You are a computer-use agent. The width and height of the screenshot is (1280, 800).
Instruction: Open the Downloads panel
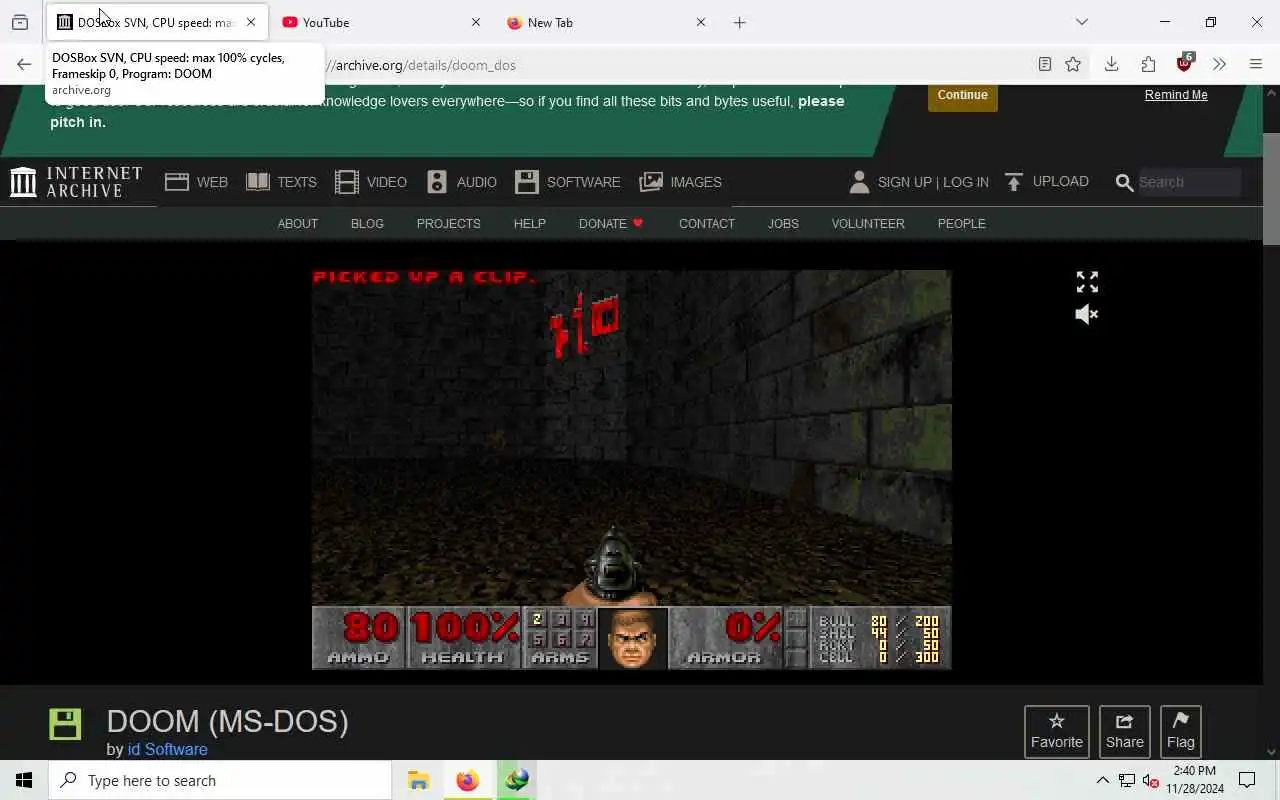click(x=1111, y=65)
